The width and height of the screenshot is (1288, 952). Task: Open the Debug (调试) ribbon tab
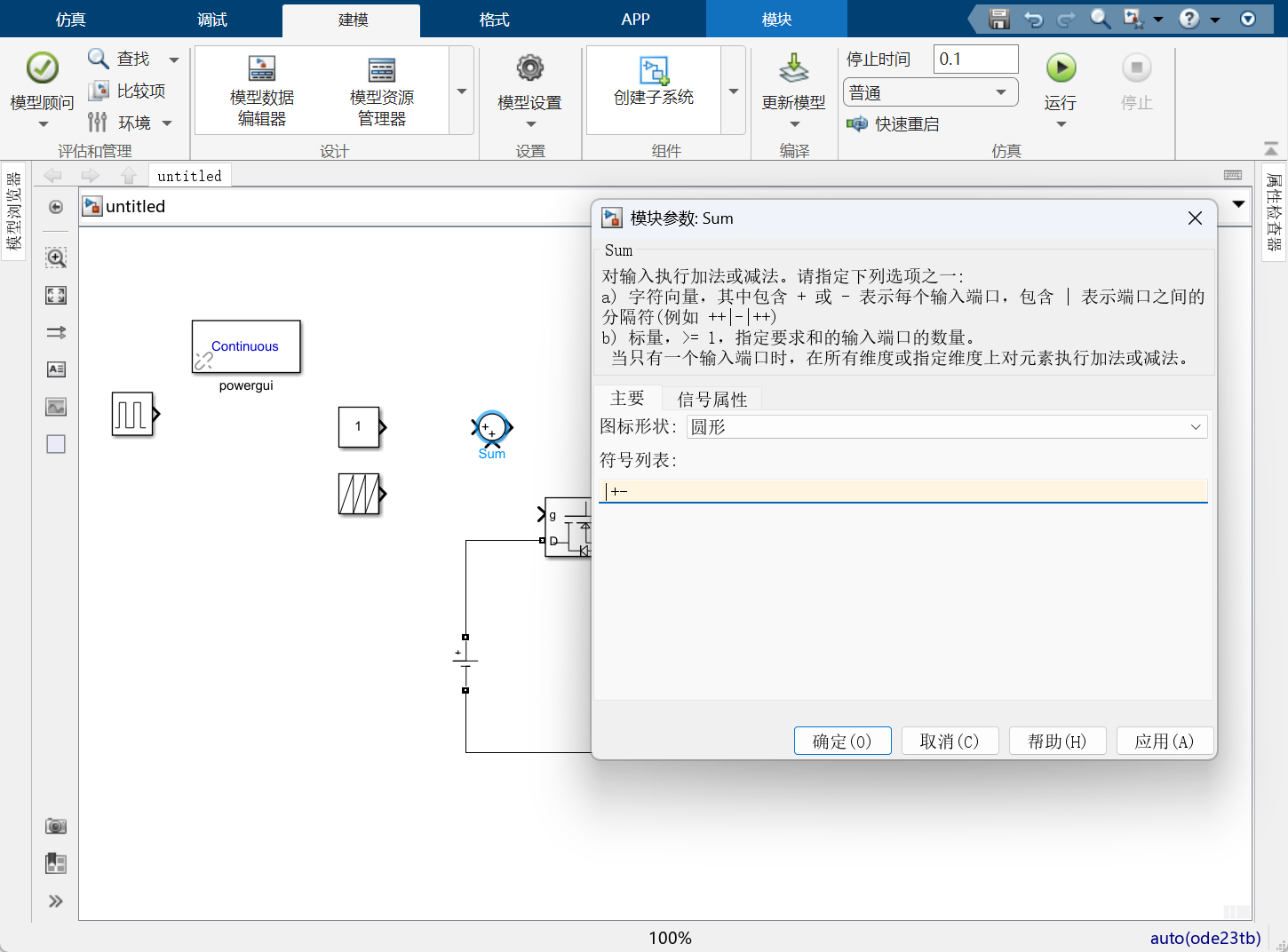(212, 20)
